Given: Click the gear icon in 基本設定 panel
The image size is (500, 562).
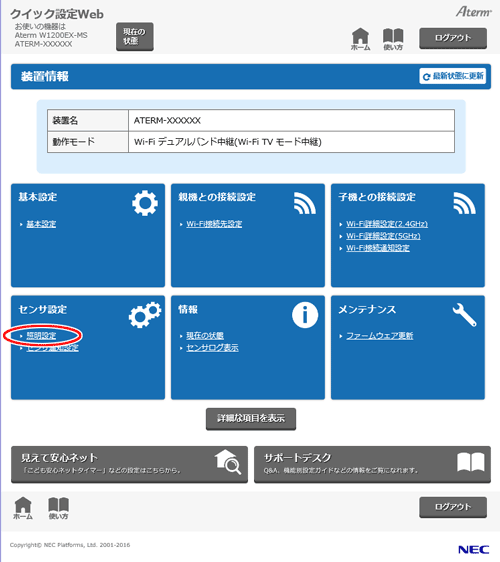Looking at the screenshot, I should (145, 203).
